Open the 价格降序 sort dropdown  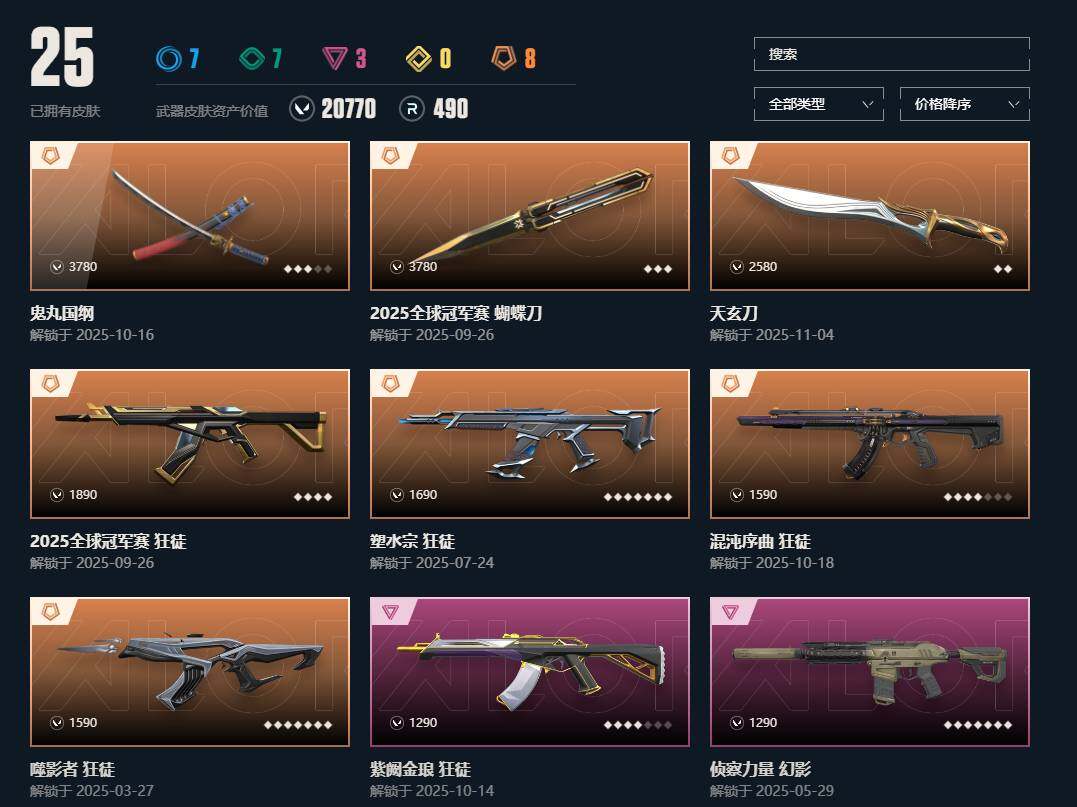964,104
